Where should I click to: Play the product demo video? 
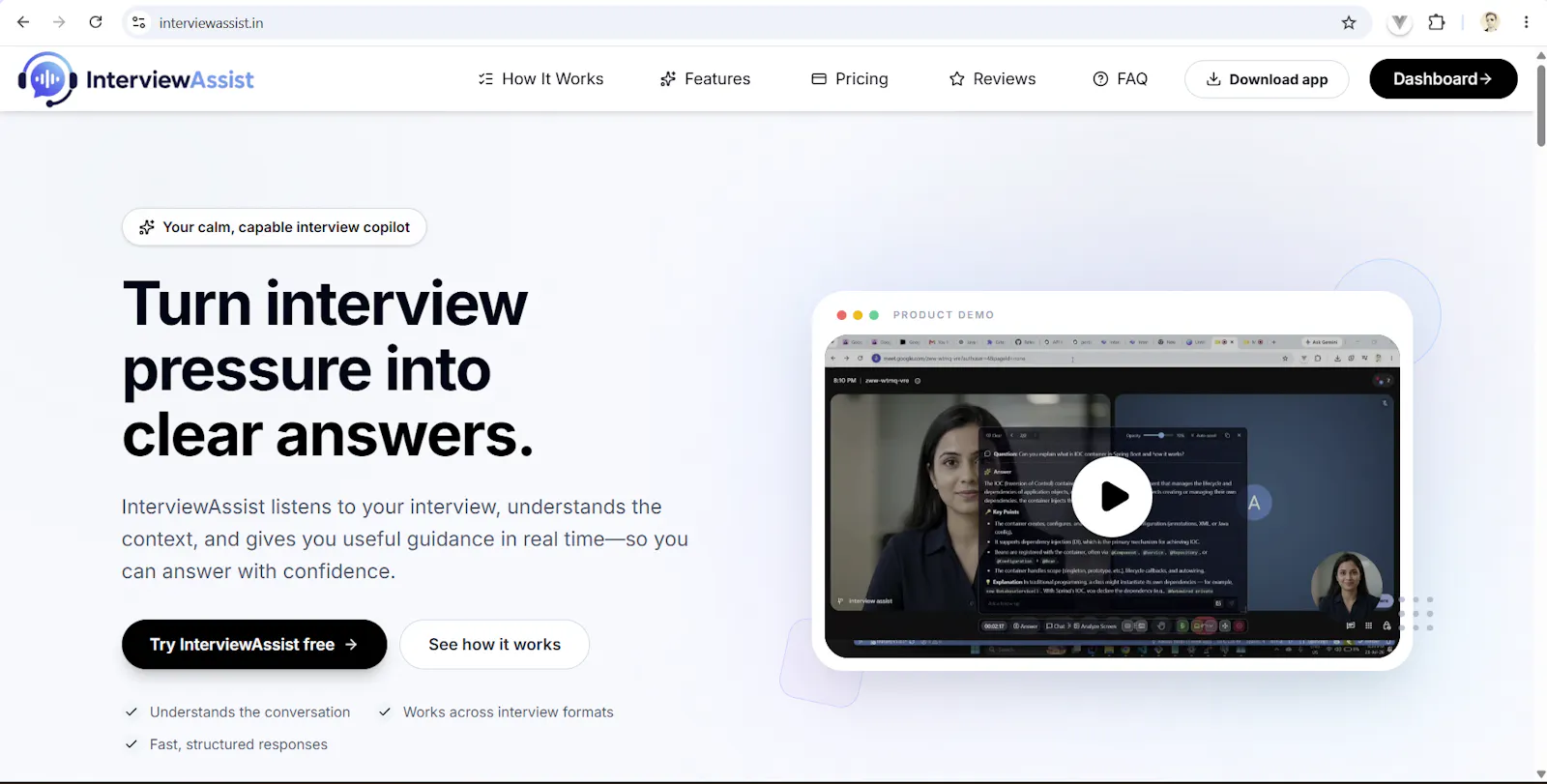[x=1112, y=496]
